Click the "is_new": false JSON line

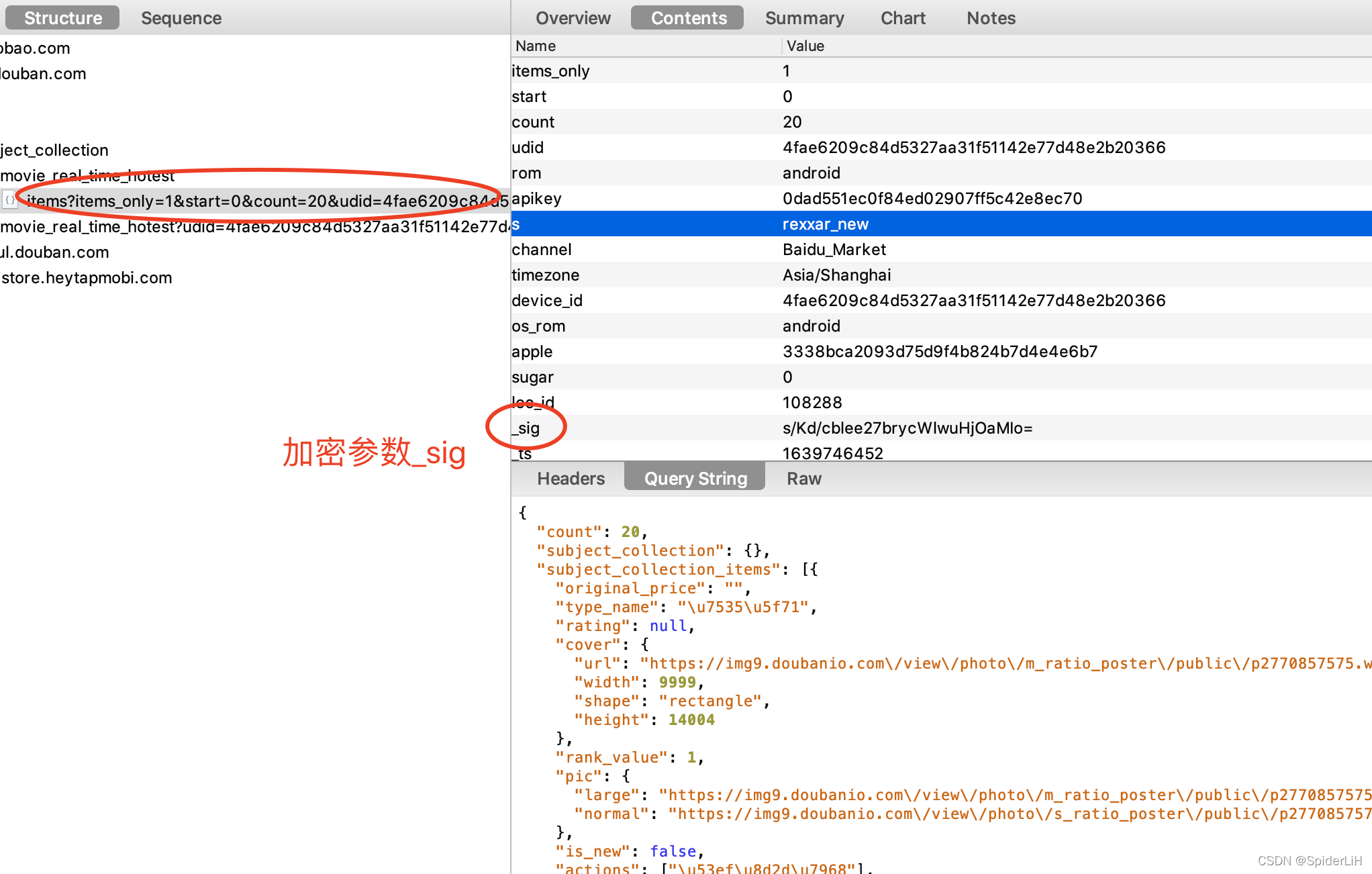click(629, 851)
